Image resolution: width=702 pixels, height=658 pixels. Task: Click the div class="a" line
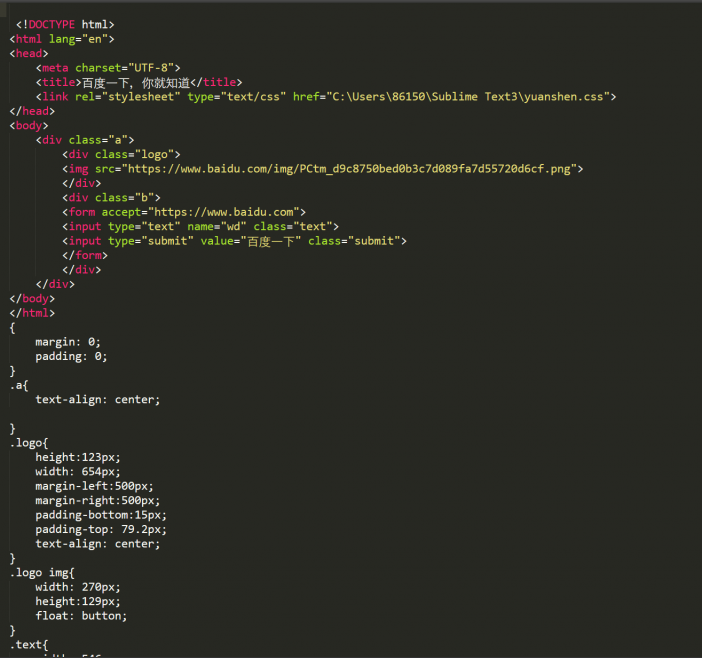85,140
